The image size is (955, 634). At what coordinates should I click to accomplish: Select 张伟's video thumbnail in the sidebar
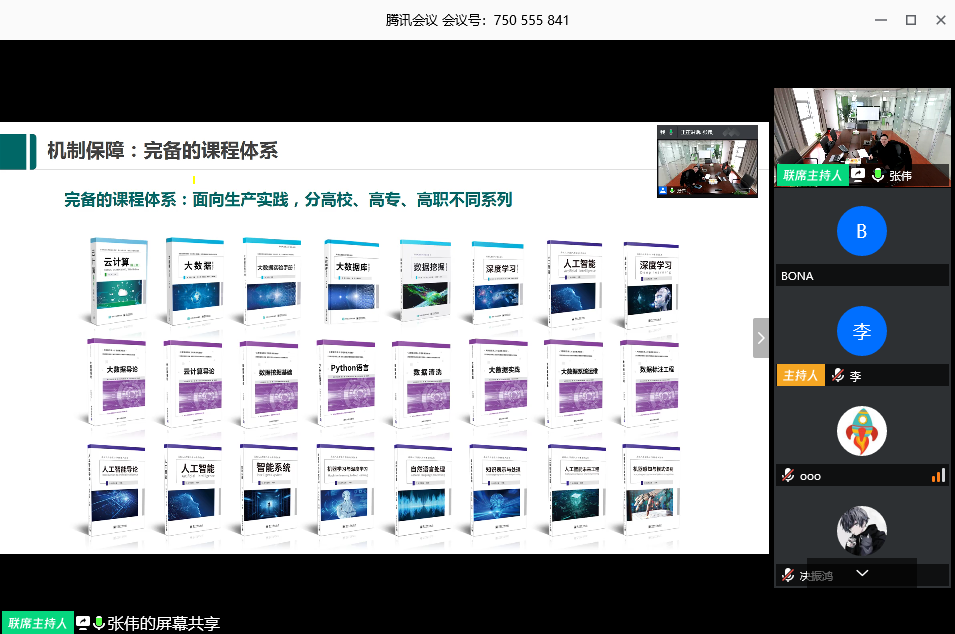click(x=862, y=128)
